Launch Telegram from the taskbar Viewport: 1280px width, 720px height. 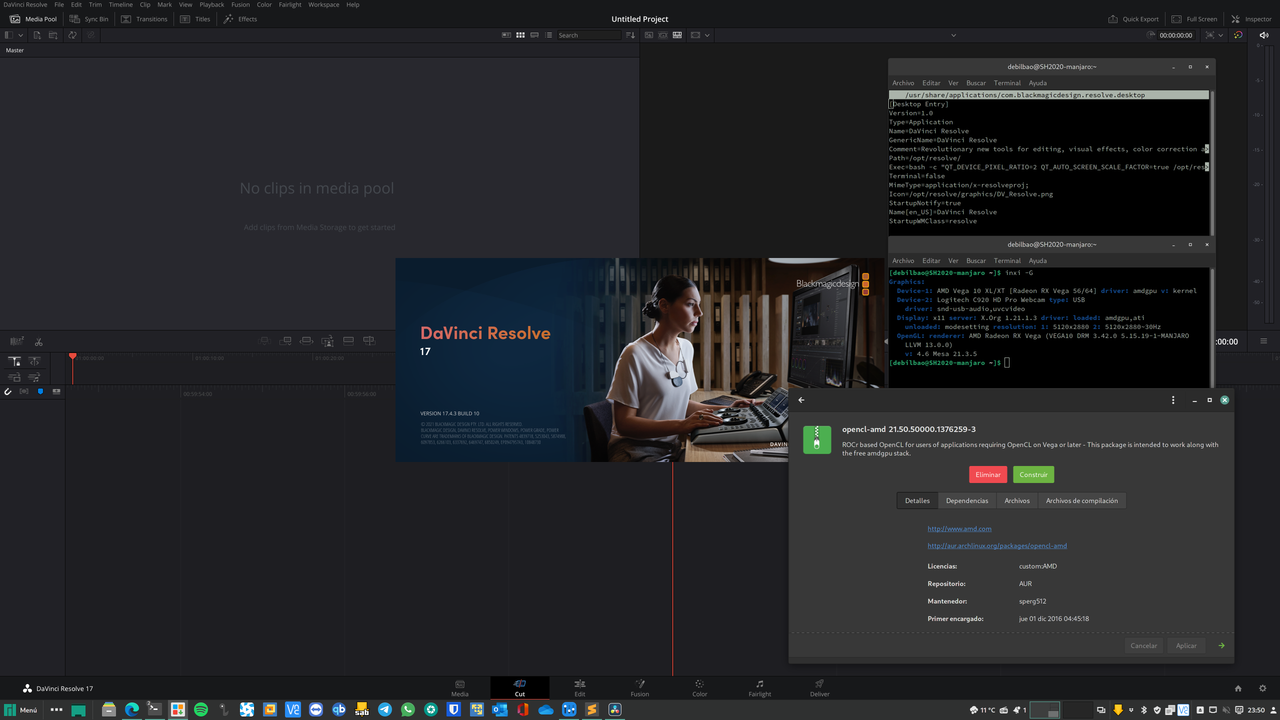tap(385, 710)
